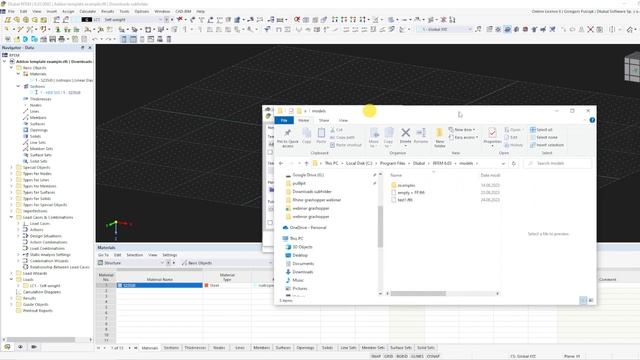Click the Navigator Views camera tab icon
The height and width of the screenshot is (360, 640).
coord(34,347)
